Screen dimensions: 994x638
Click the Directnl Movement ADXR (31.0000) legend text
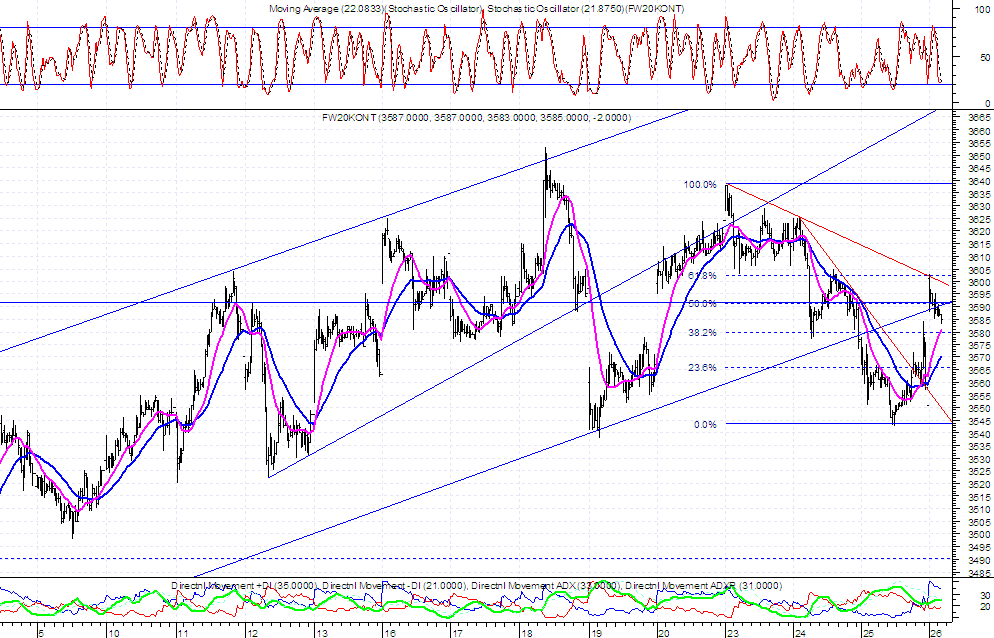704,586
